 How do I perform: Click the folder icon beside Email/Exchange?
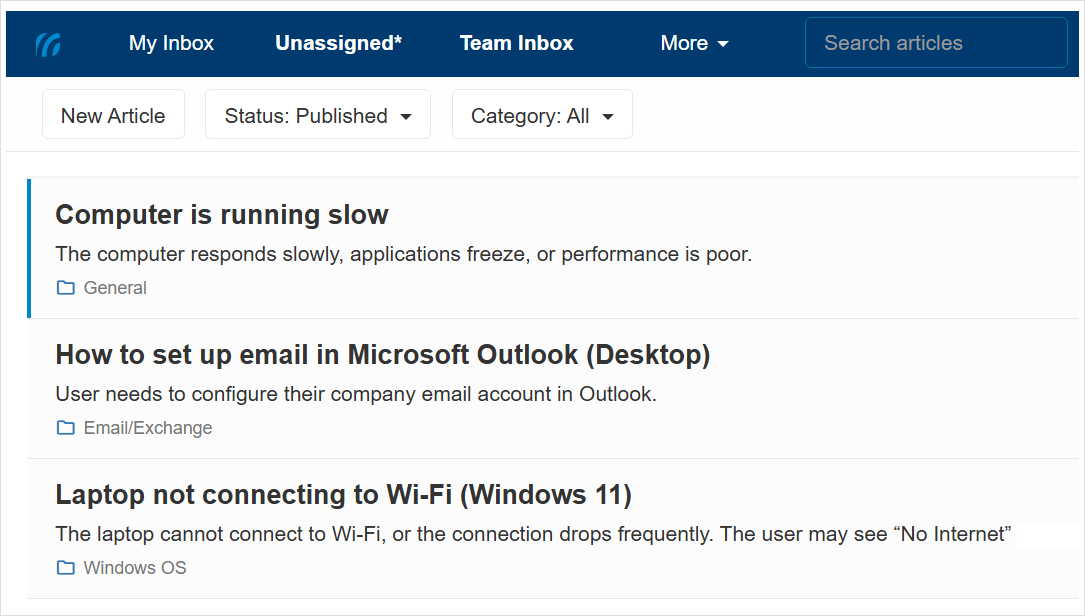point(65,427)
